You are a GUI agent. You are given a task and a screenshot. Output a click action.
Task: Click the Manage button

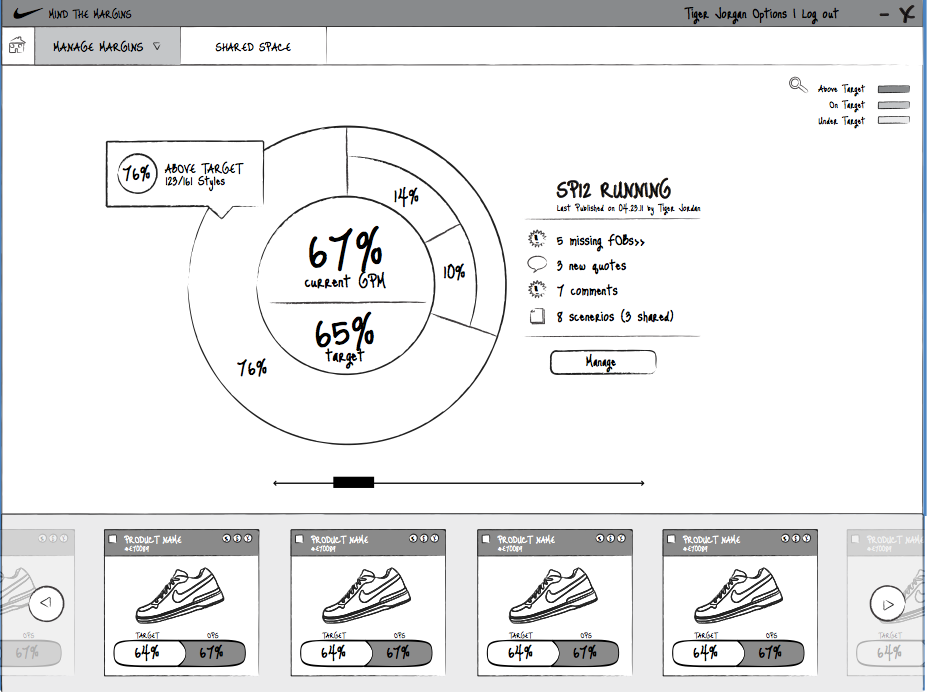(602, 362)
